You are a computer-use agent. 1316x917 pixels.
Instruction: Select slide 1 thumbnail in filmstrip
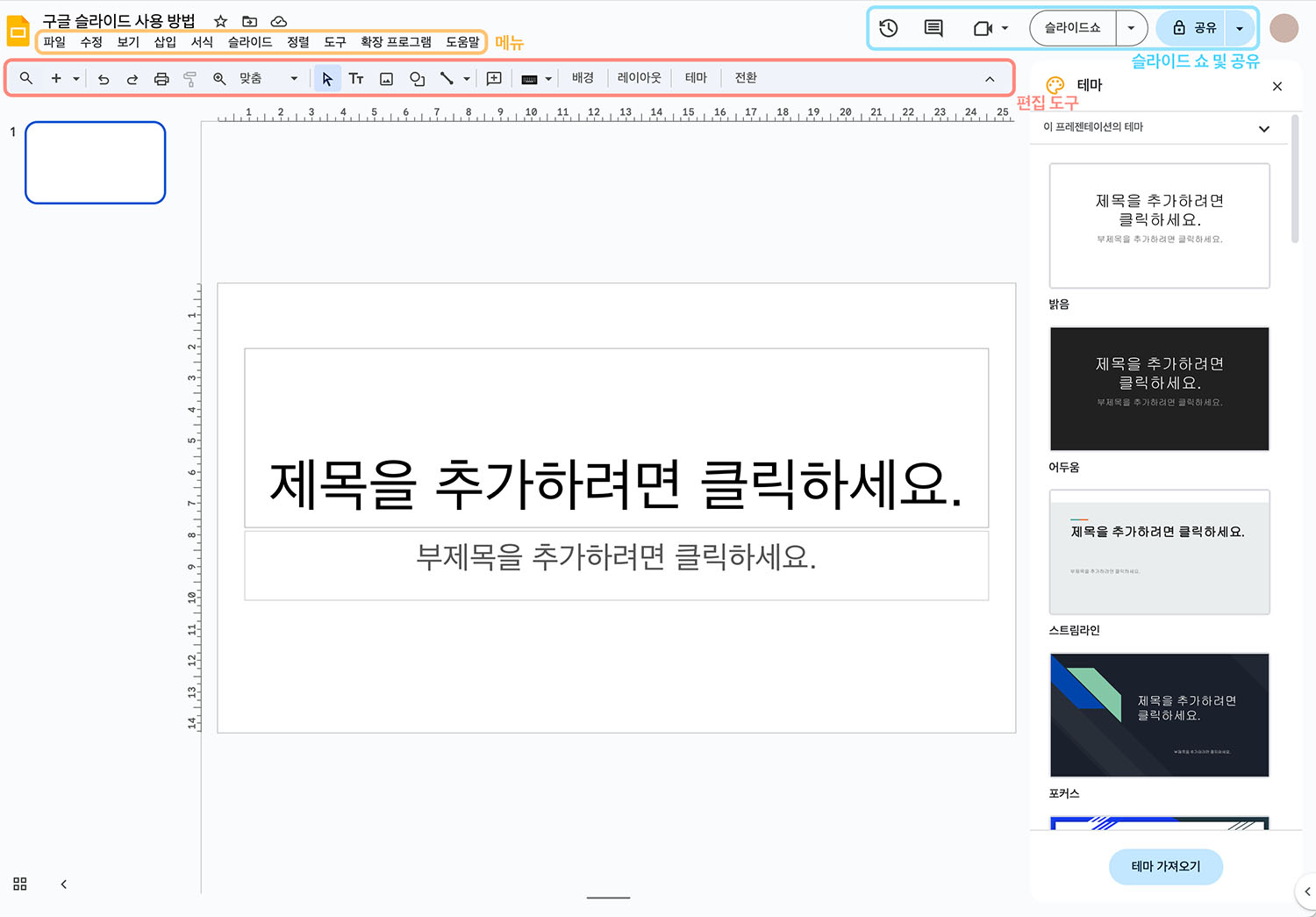[x=96, y=162]
